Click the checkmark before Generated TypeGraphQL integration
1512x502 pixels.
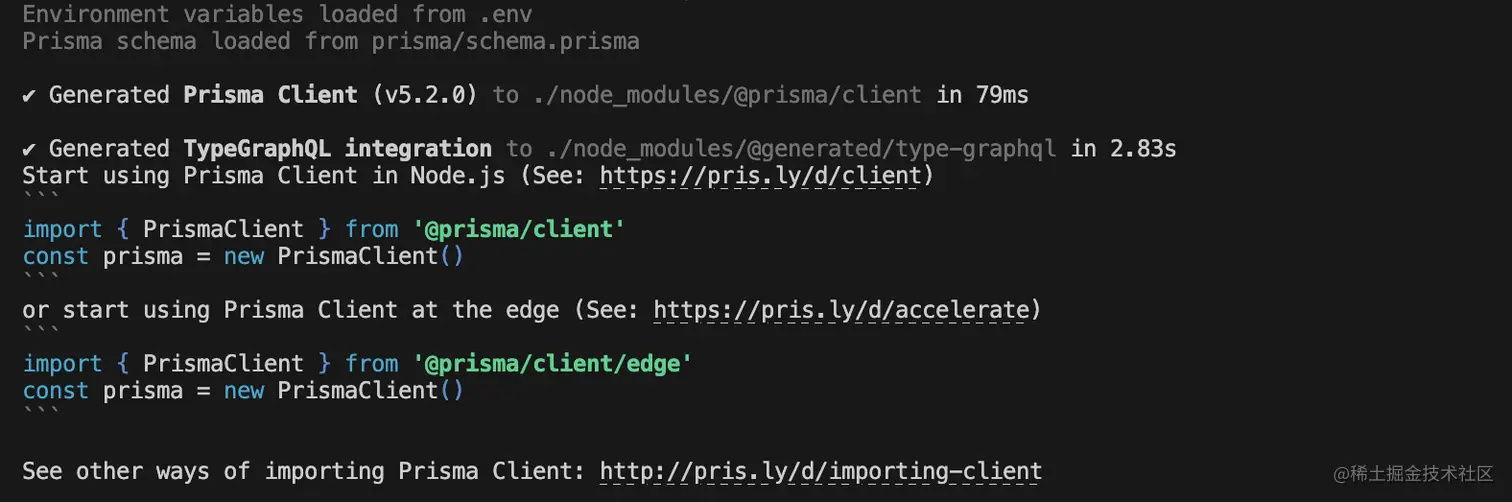click(29, 150)
